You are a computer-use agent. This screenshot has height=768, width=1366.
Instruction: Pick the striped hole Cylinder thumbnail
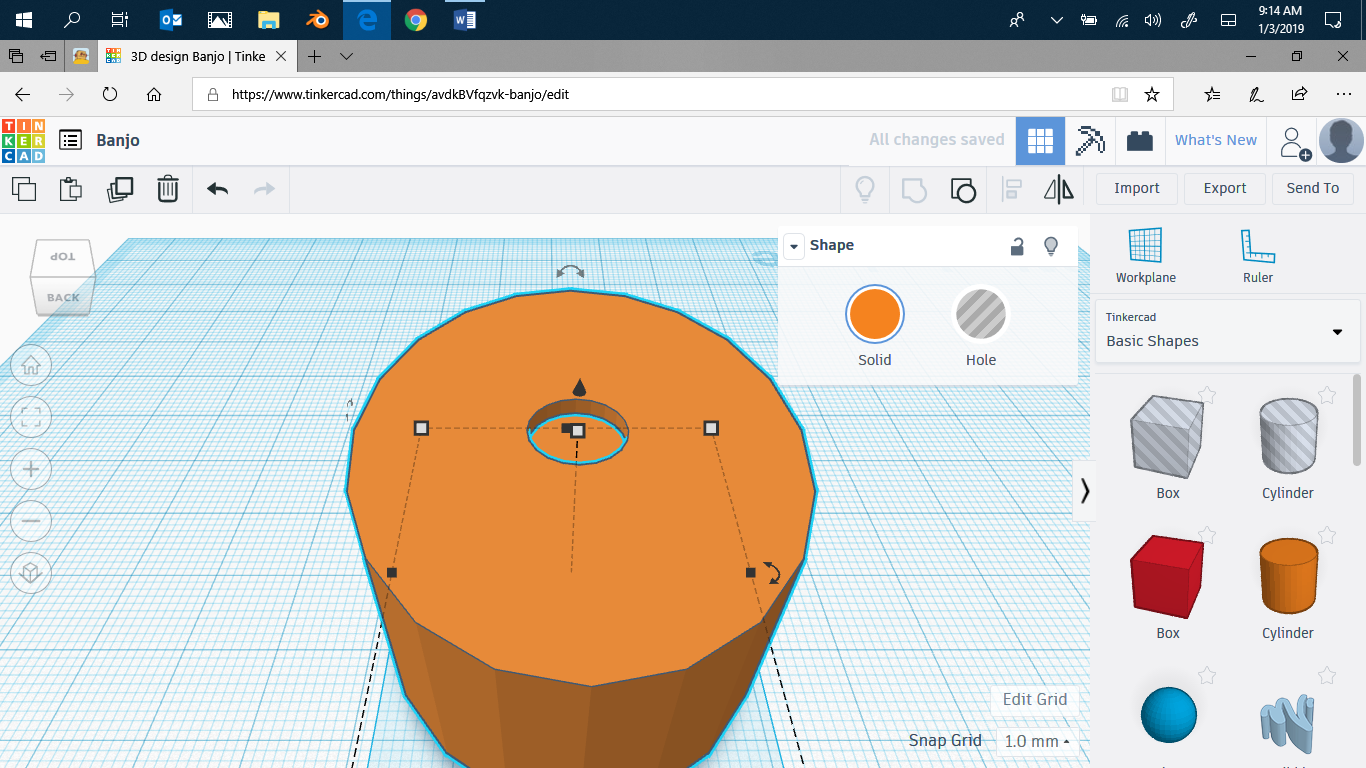(x=1288, y=435)
